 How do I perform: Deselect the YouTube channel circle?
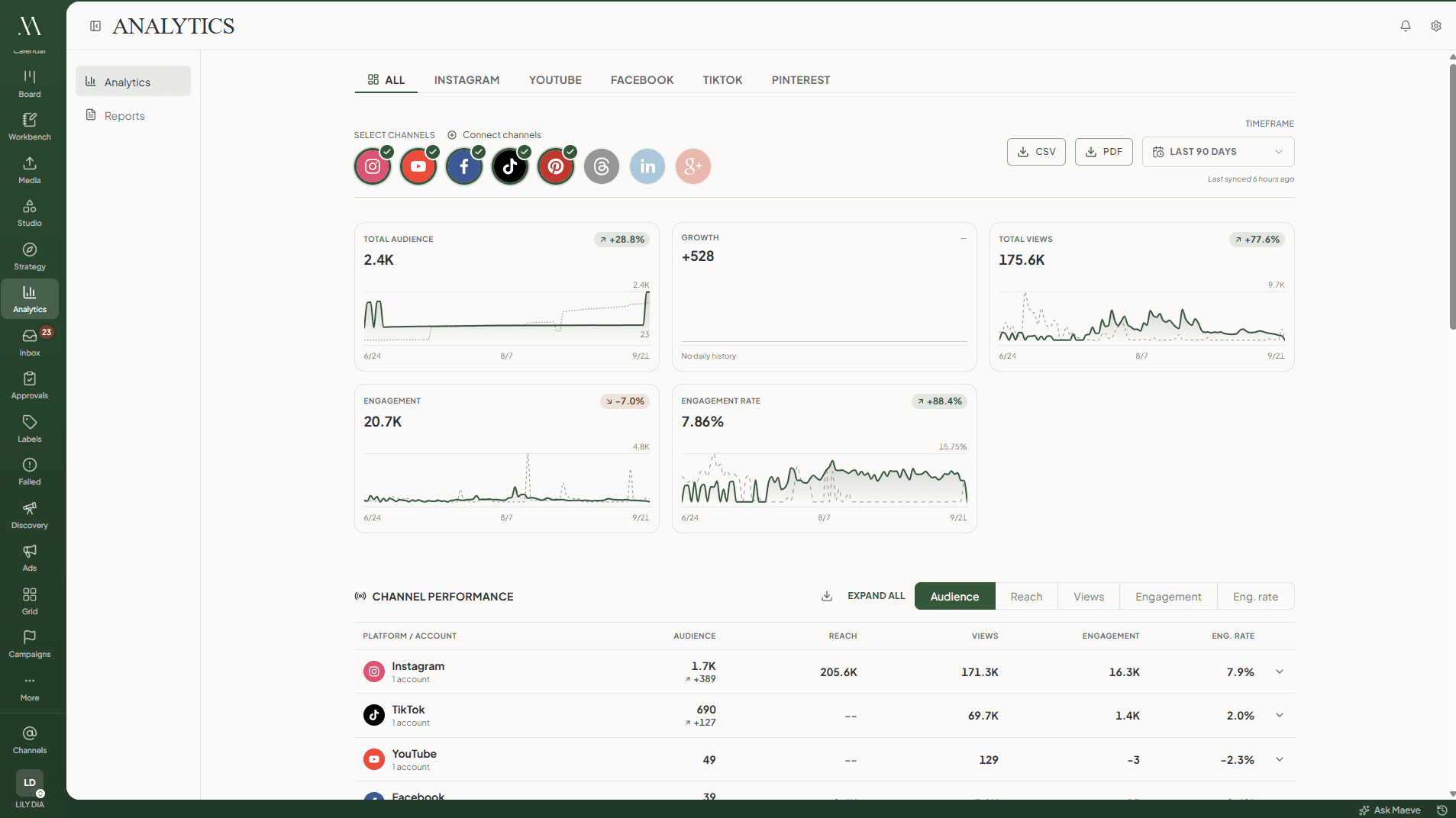tap(418, 166)
